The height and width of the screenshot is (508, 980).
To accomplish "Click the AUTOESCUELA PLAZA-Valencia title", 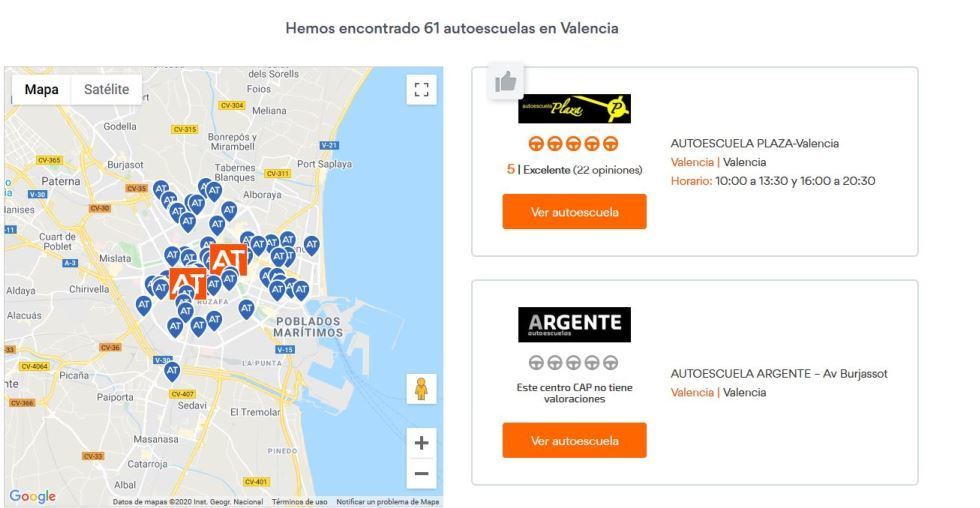I will tap(754, 143).
